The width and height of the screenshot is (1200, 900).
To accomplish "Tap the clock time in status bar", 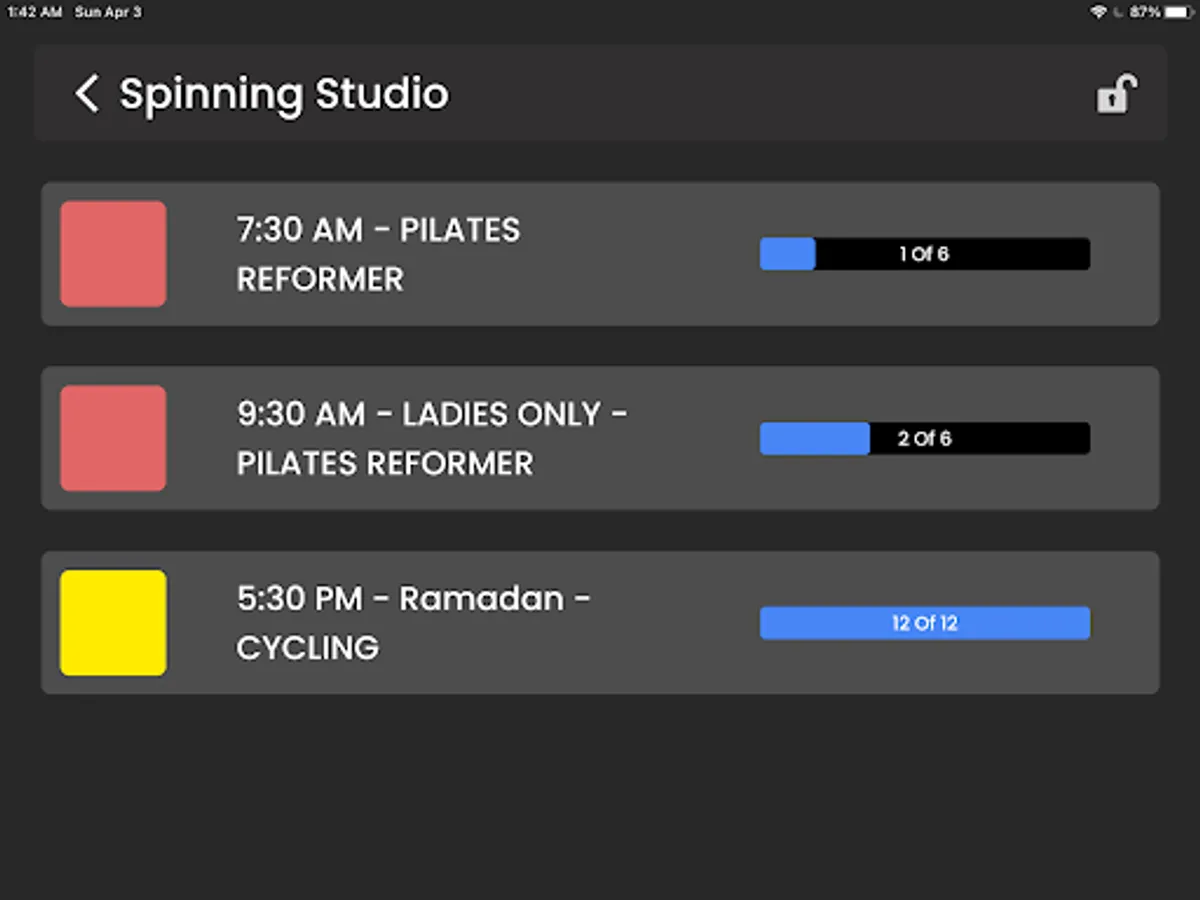I will click(x=35, y=12).
